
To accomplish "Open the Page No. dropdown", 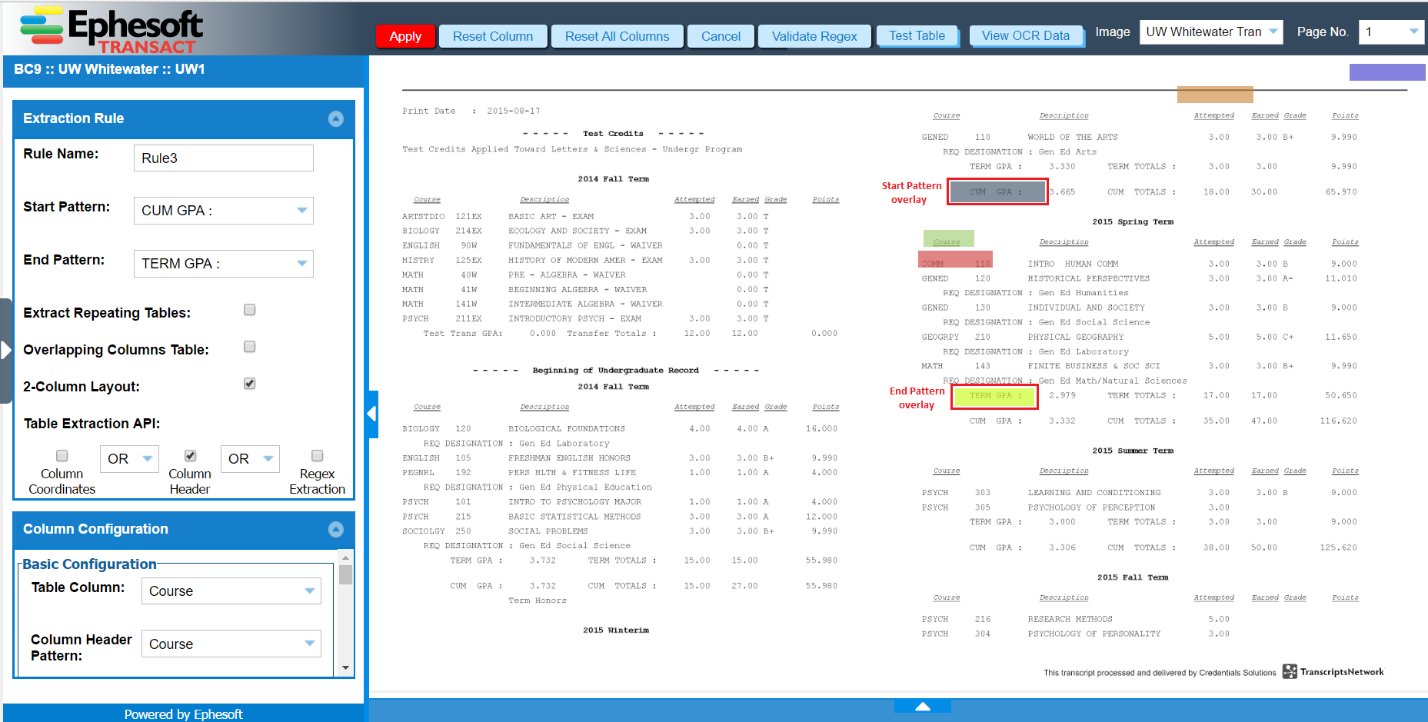I will [1413, 32].
